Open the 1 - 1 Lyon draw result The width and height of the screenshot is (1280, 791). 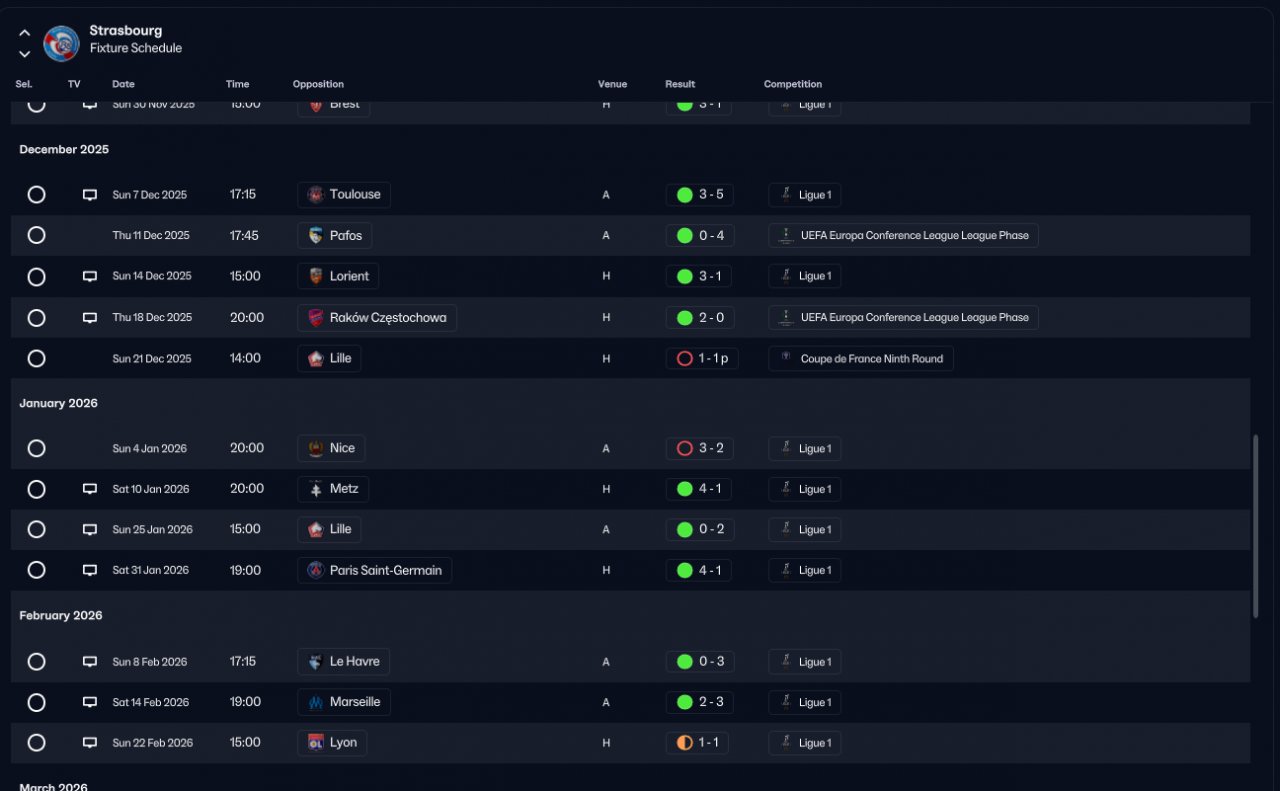coord(699,743)
